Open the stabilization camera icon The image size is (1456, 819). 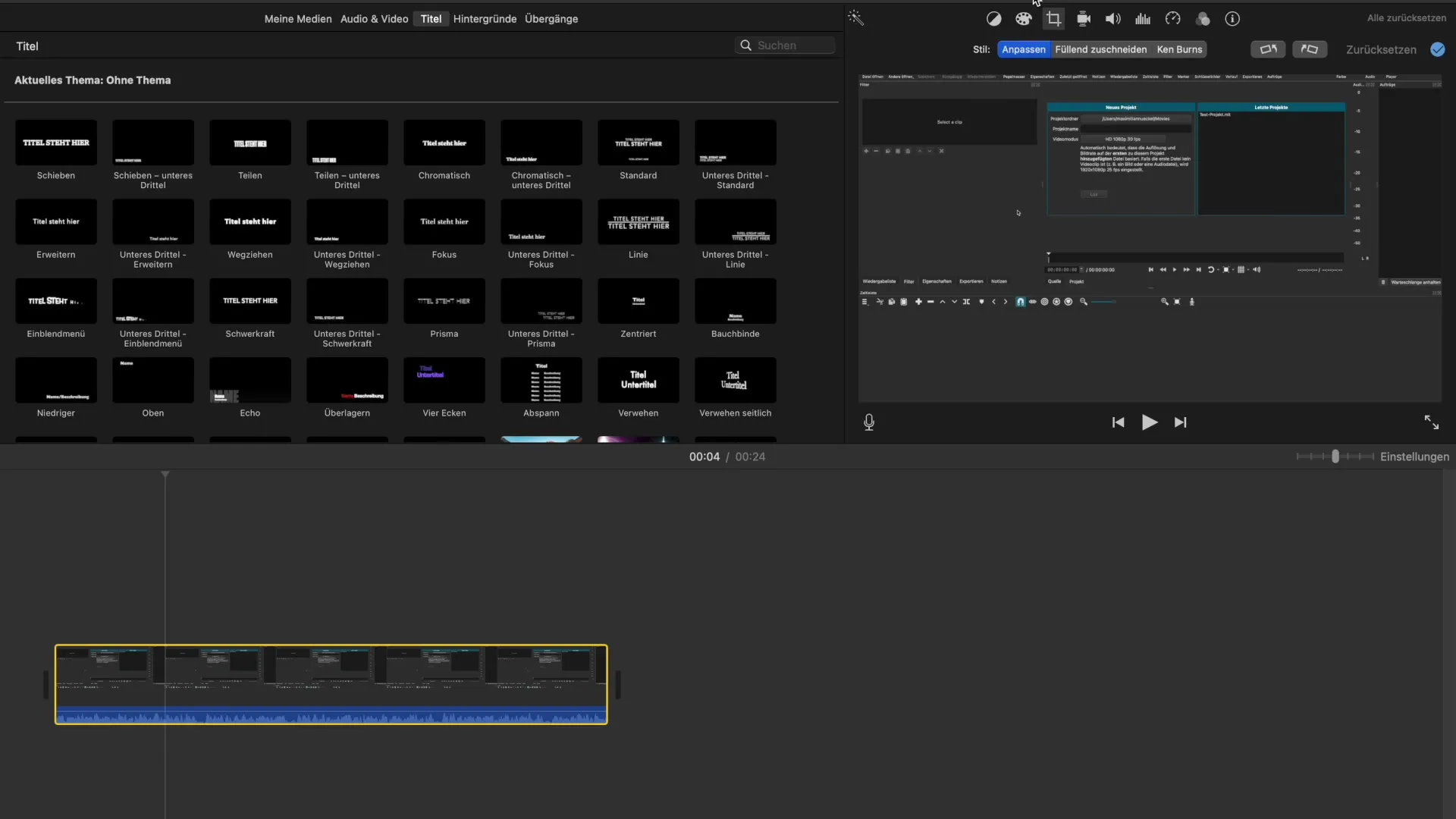point(1084,19)
